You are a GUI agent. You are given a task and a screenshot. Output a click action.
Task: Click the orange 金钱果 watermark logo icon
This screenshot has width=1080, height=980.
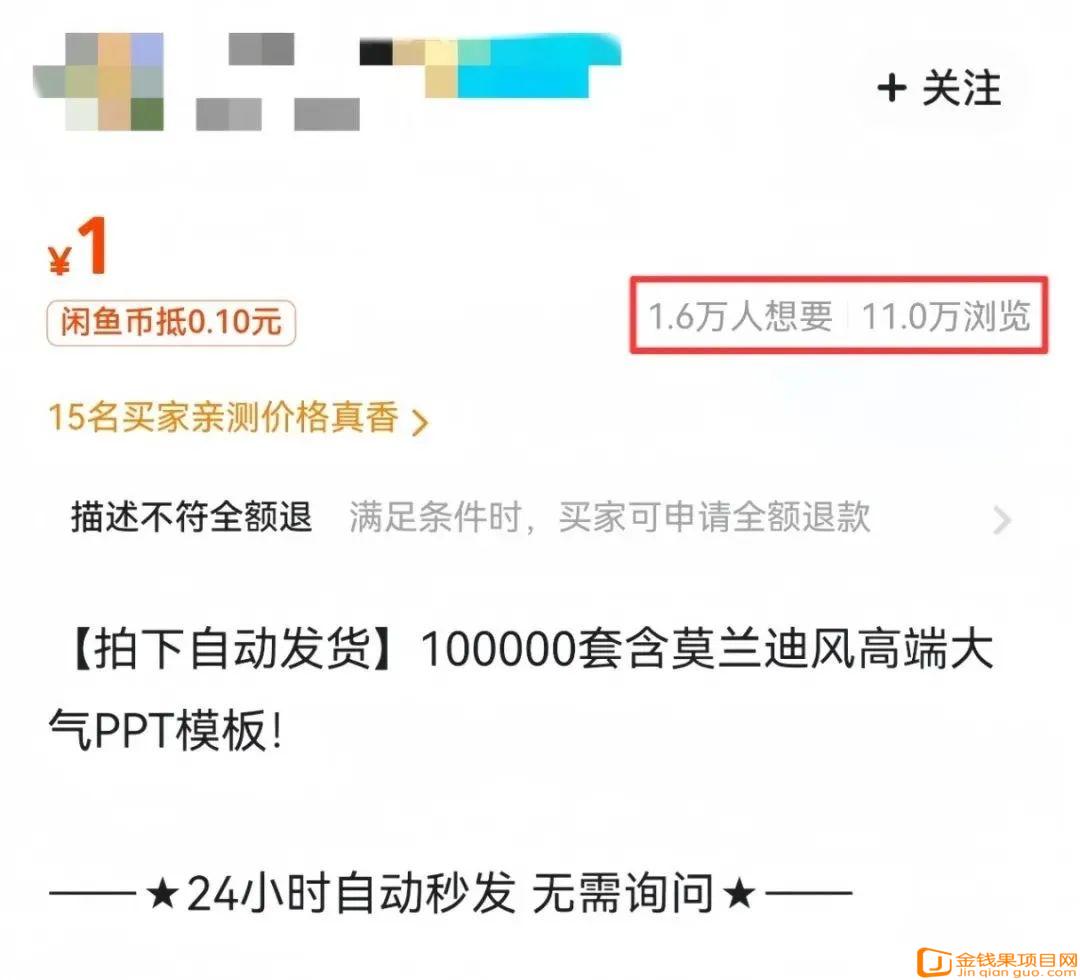click(934, 962)
